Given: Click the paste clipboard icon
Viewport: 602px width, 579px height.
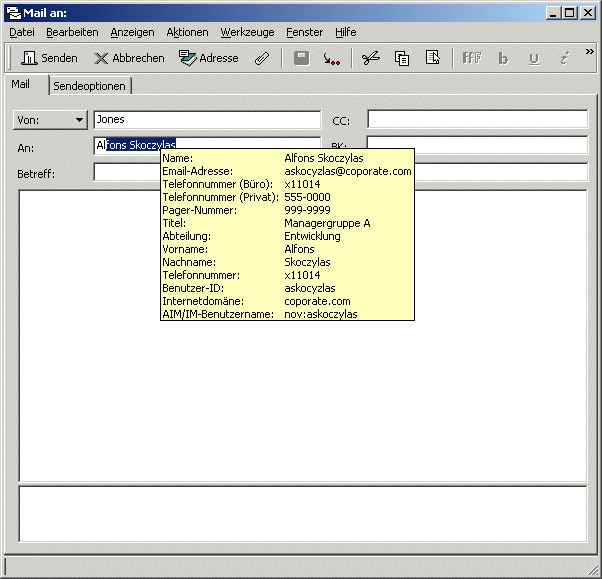Looking at the screenshot, I should 432,58.
